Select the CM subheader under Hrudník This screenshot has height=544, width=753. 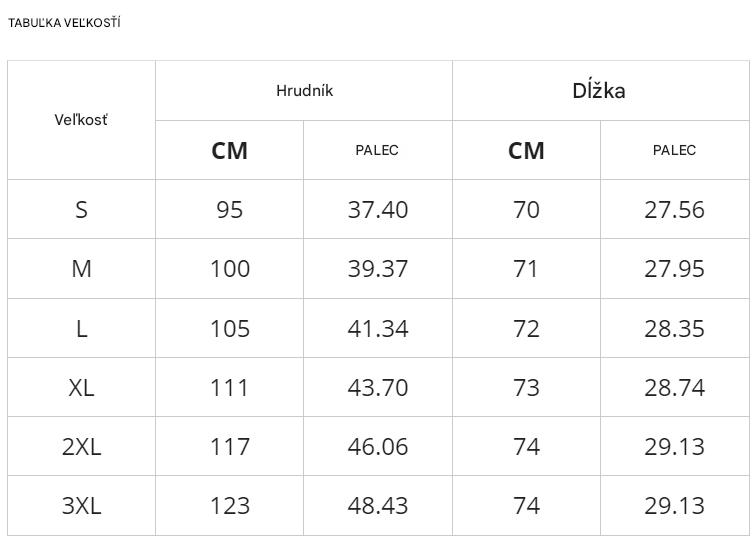click(229, 151)
